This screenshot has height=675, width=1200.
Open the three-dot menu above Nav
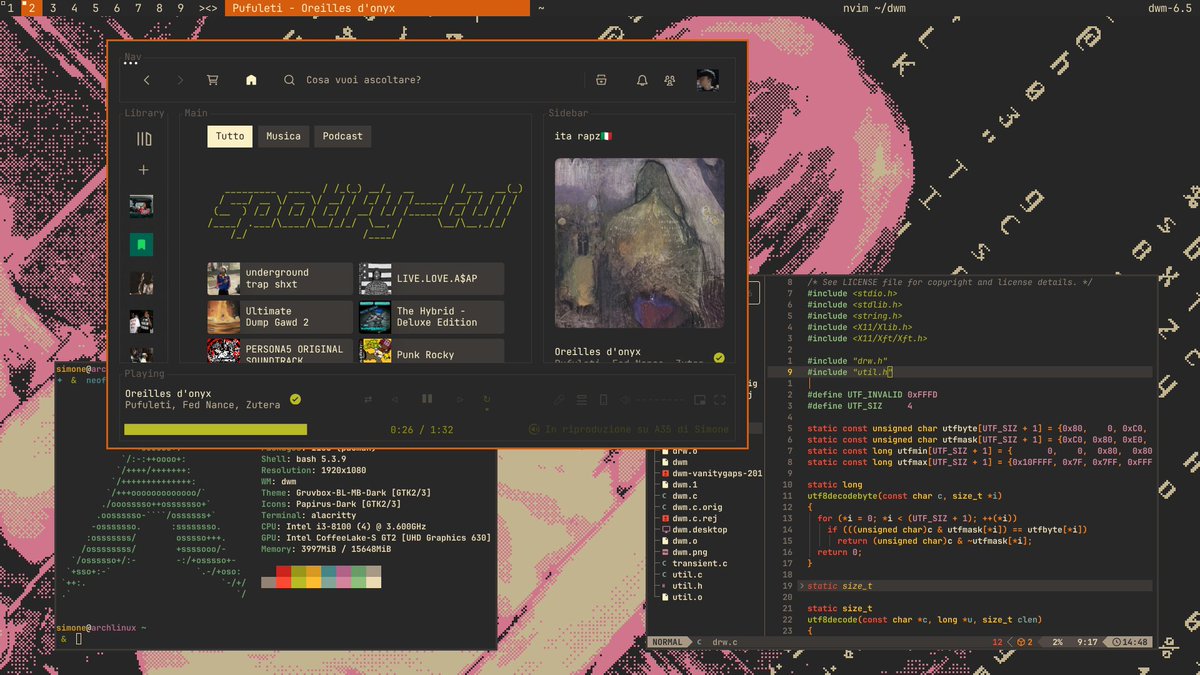(x=131, y=63)
